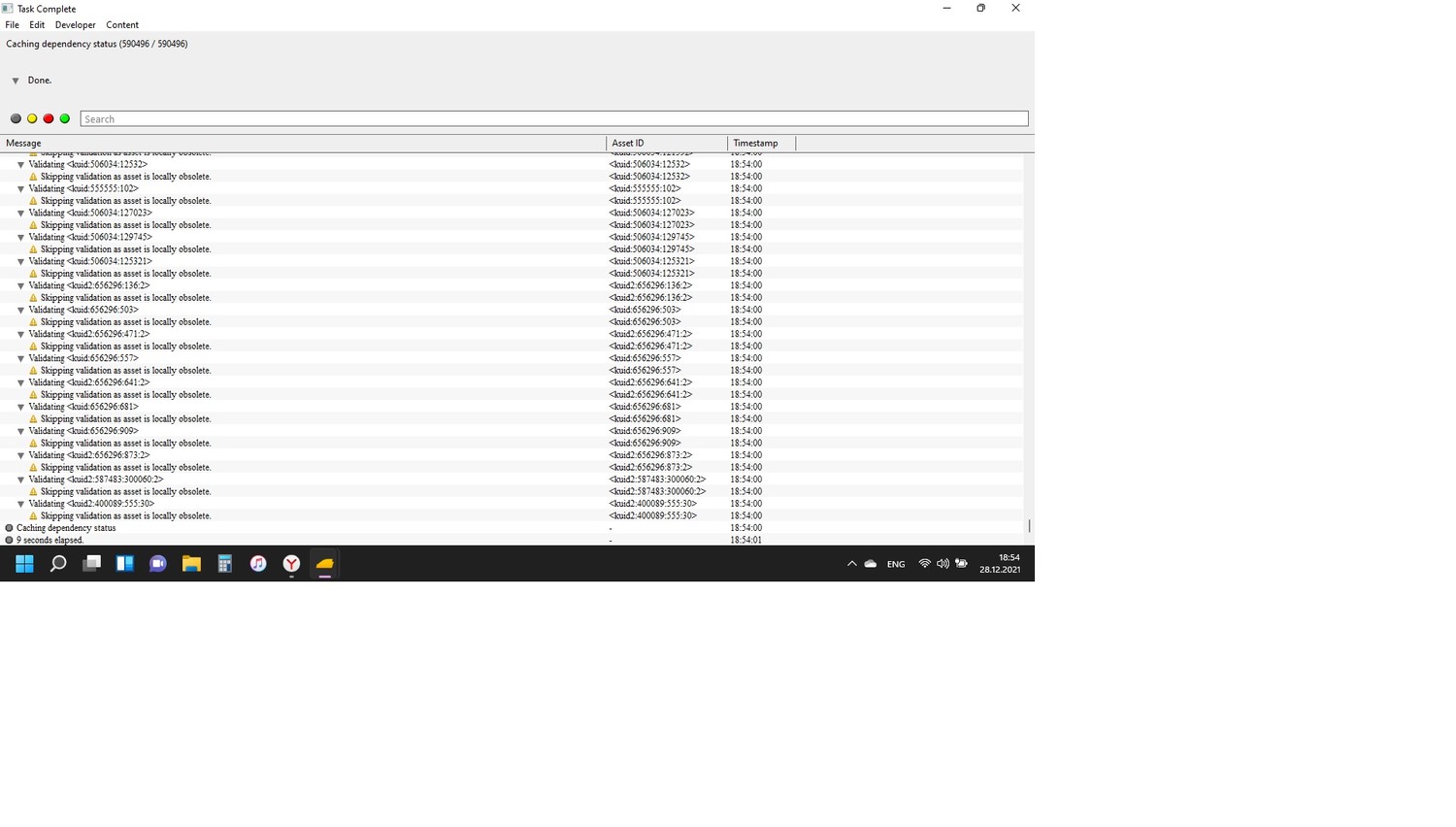1456x827 pixels.
Task: Click the Timestamp column header
Action: pos(760,143)
